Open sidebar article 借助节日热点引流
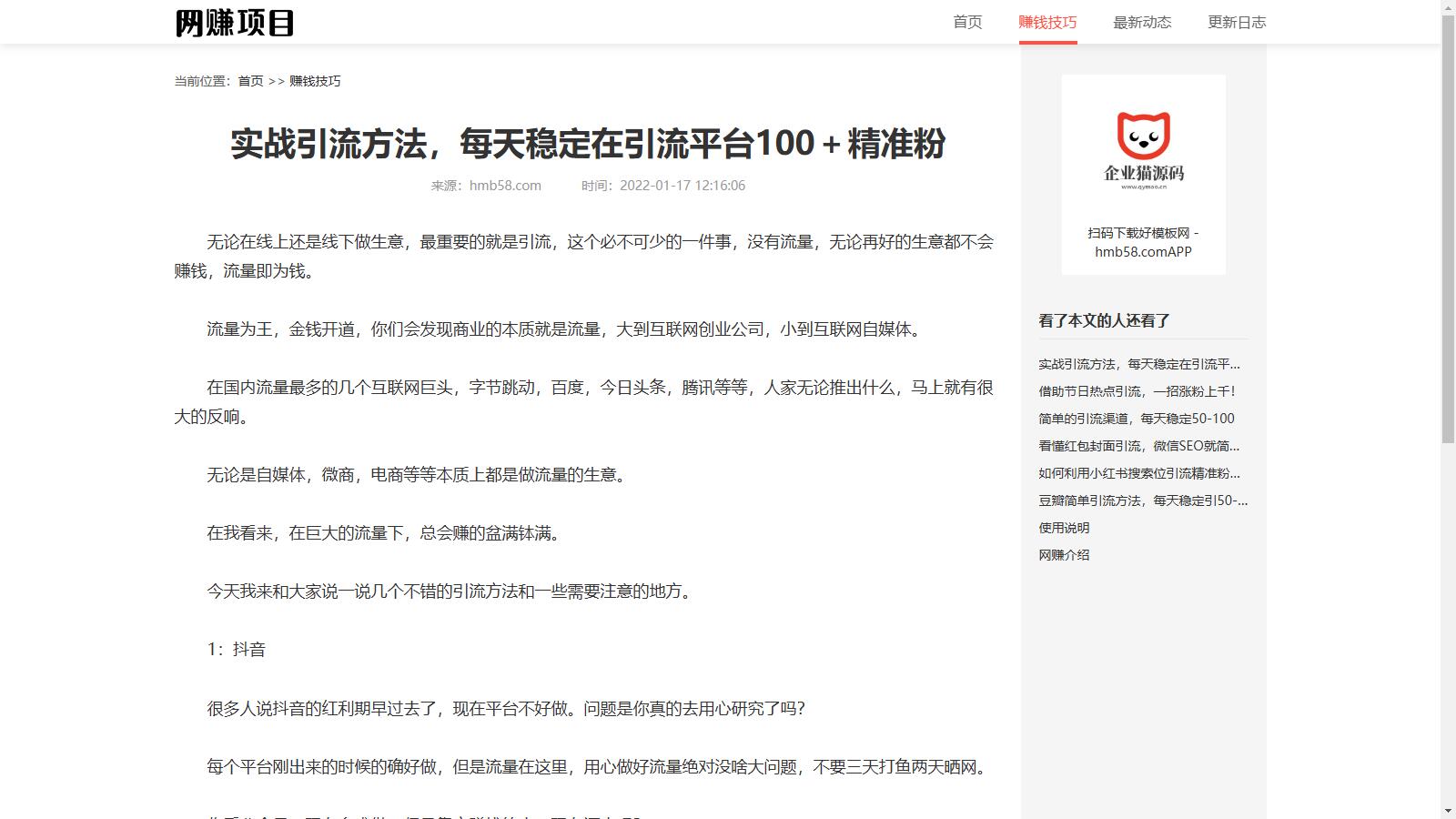 1137,391
